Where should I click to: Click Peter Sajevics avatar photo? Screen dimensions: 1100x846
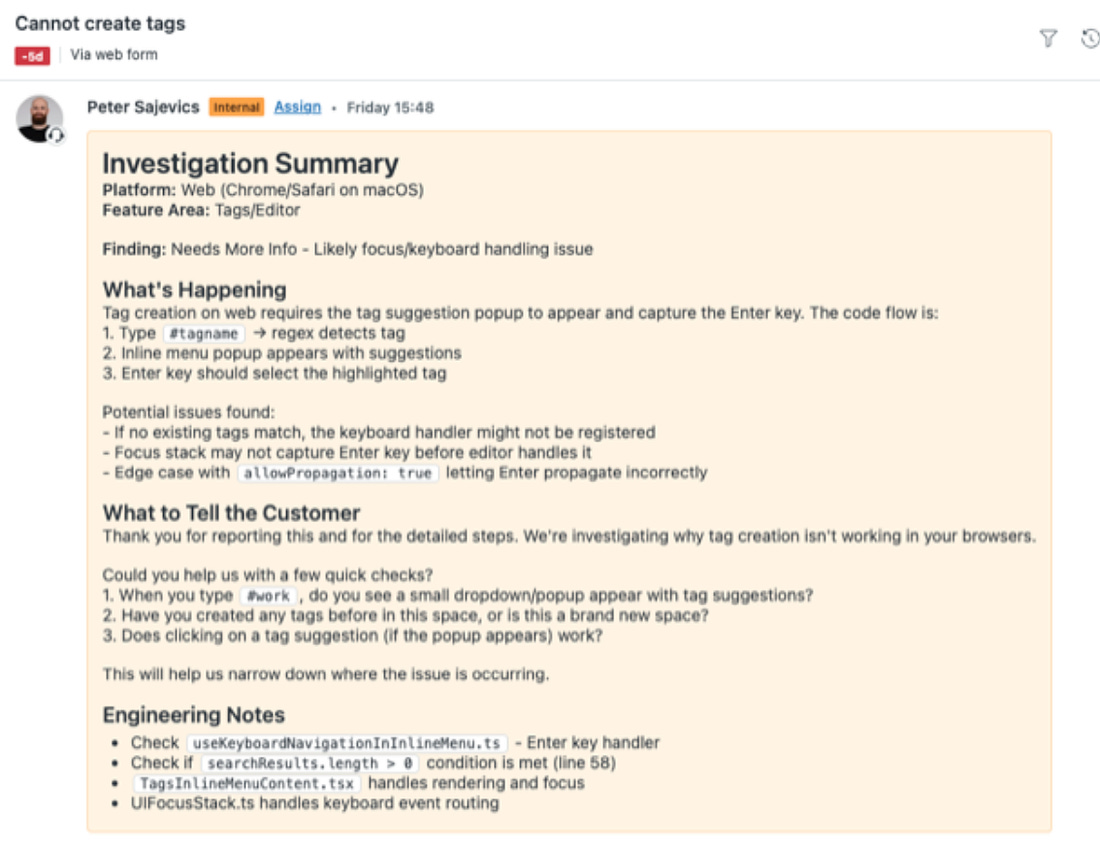click(39, 119)
